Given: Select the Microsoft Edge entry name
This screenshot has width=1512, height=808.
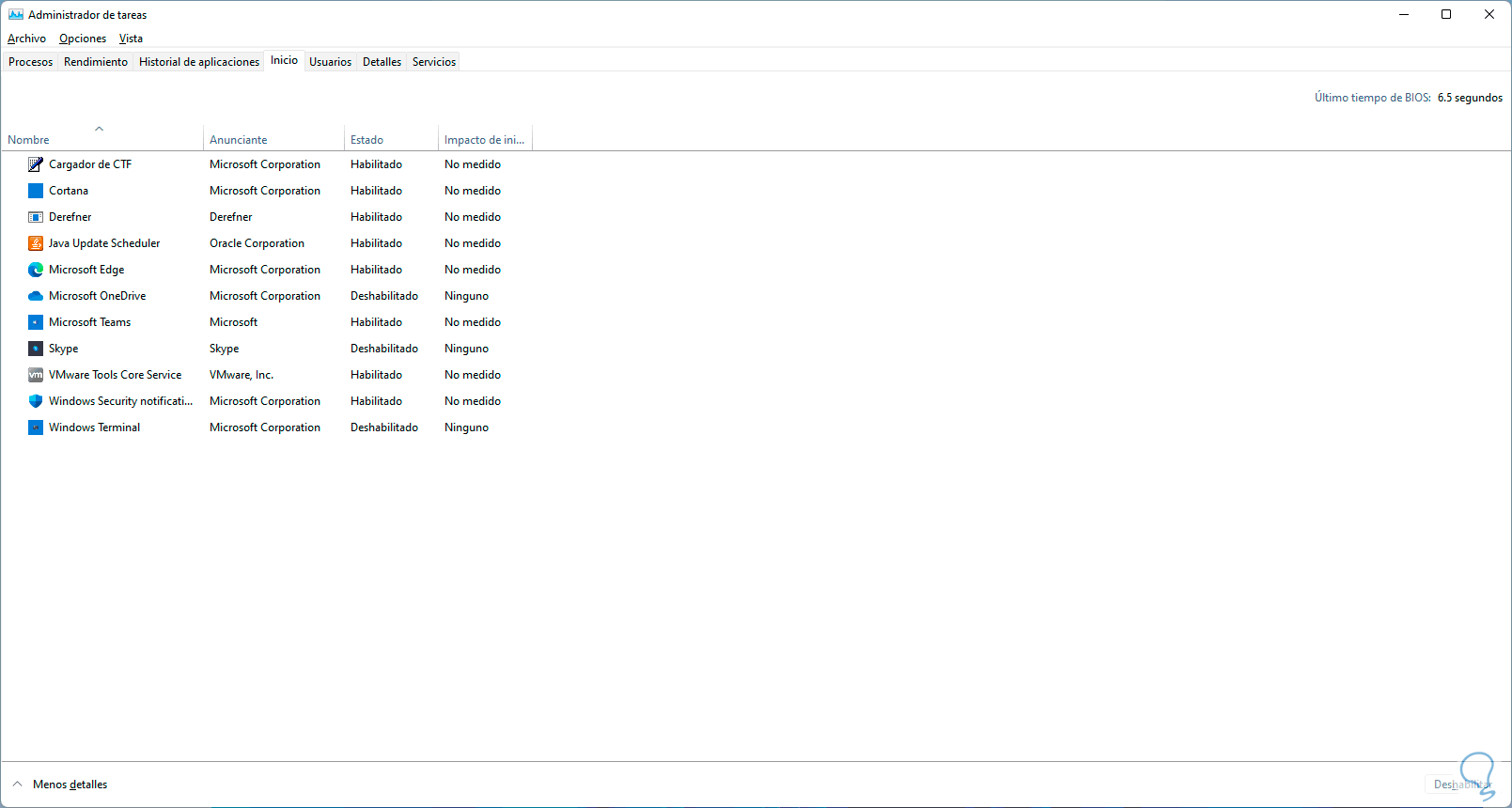Looking at the screenshot, I should 86,270.
